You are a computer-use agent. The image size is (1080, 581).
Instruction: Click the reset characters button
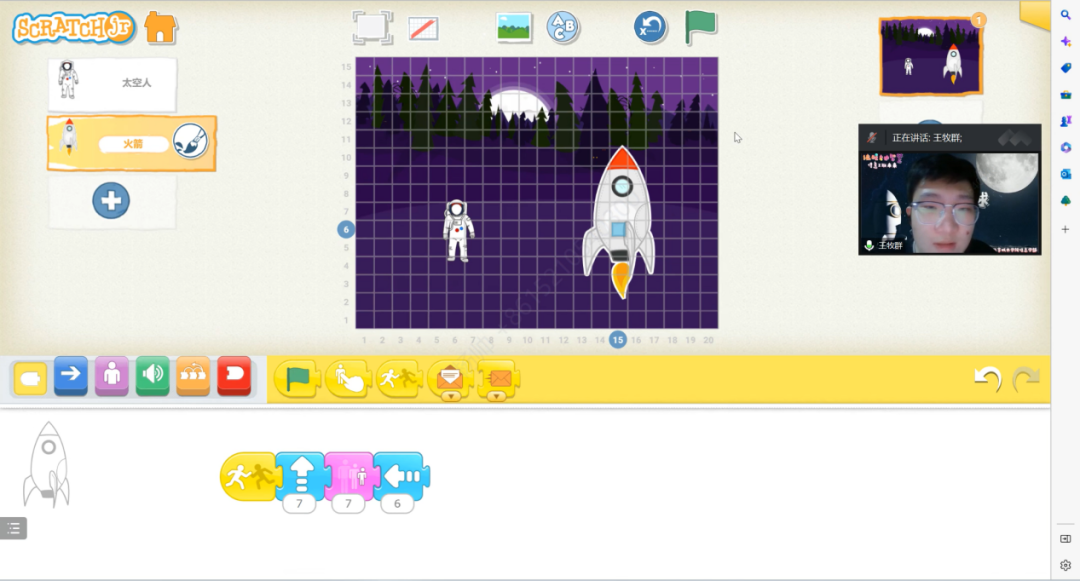coord(650,27)
